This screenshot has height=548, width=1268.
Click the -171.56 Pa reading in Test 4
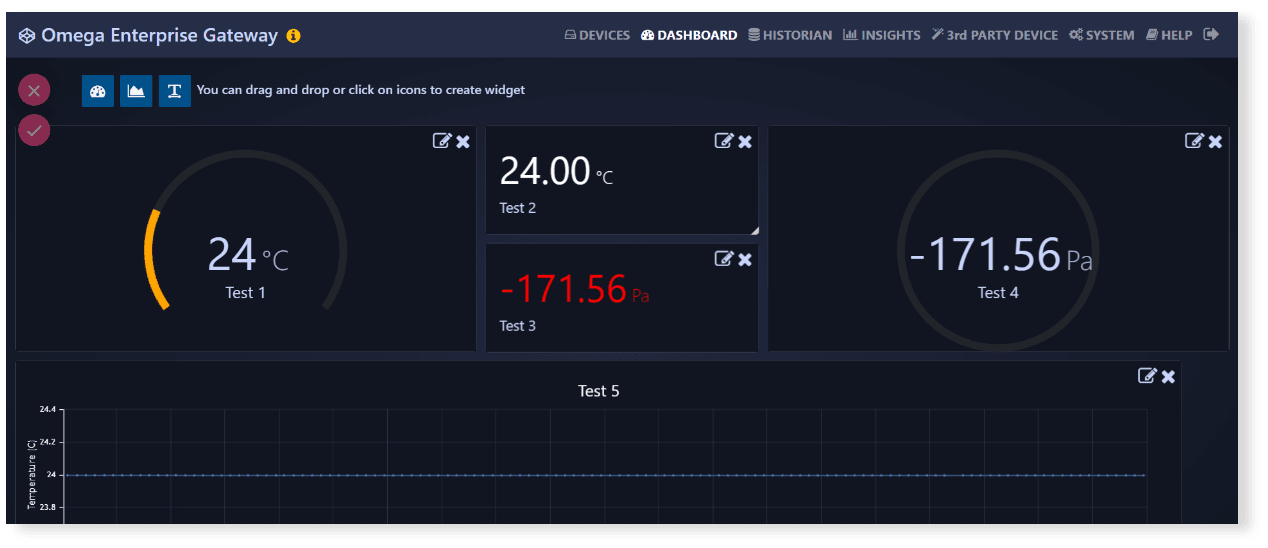click(1000, 255)
